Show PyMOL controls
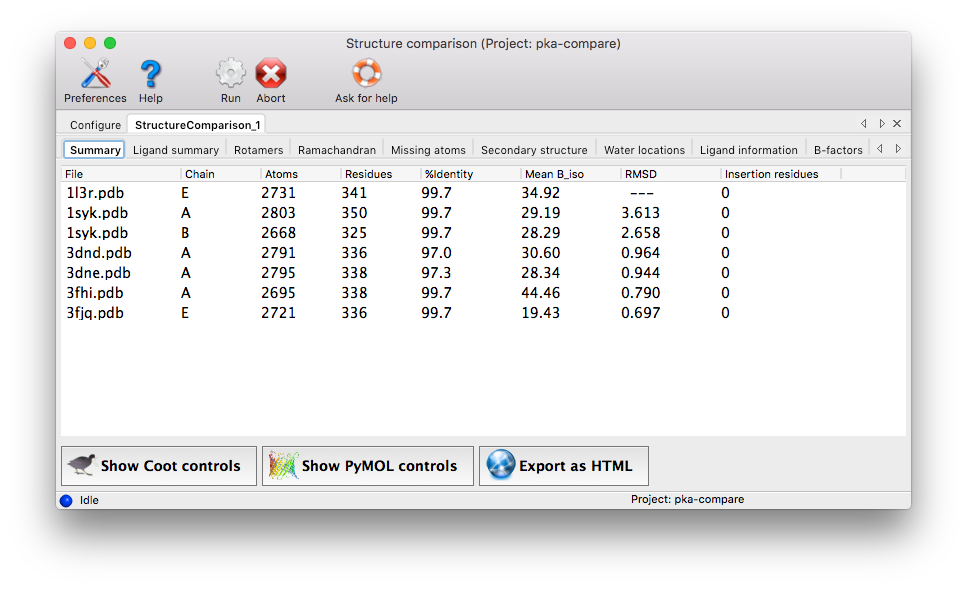This screenshot has height=589, width=967. tap(367, 466)
